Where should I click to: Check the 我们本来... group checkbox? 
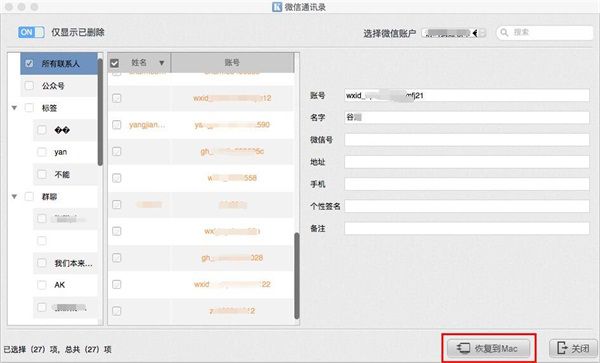click(42, 263)
